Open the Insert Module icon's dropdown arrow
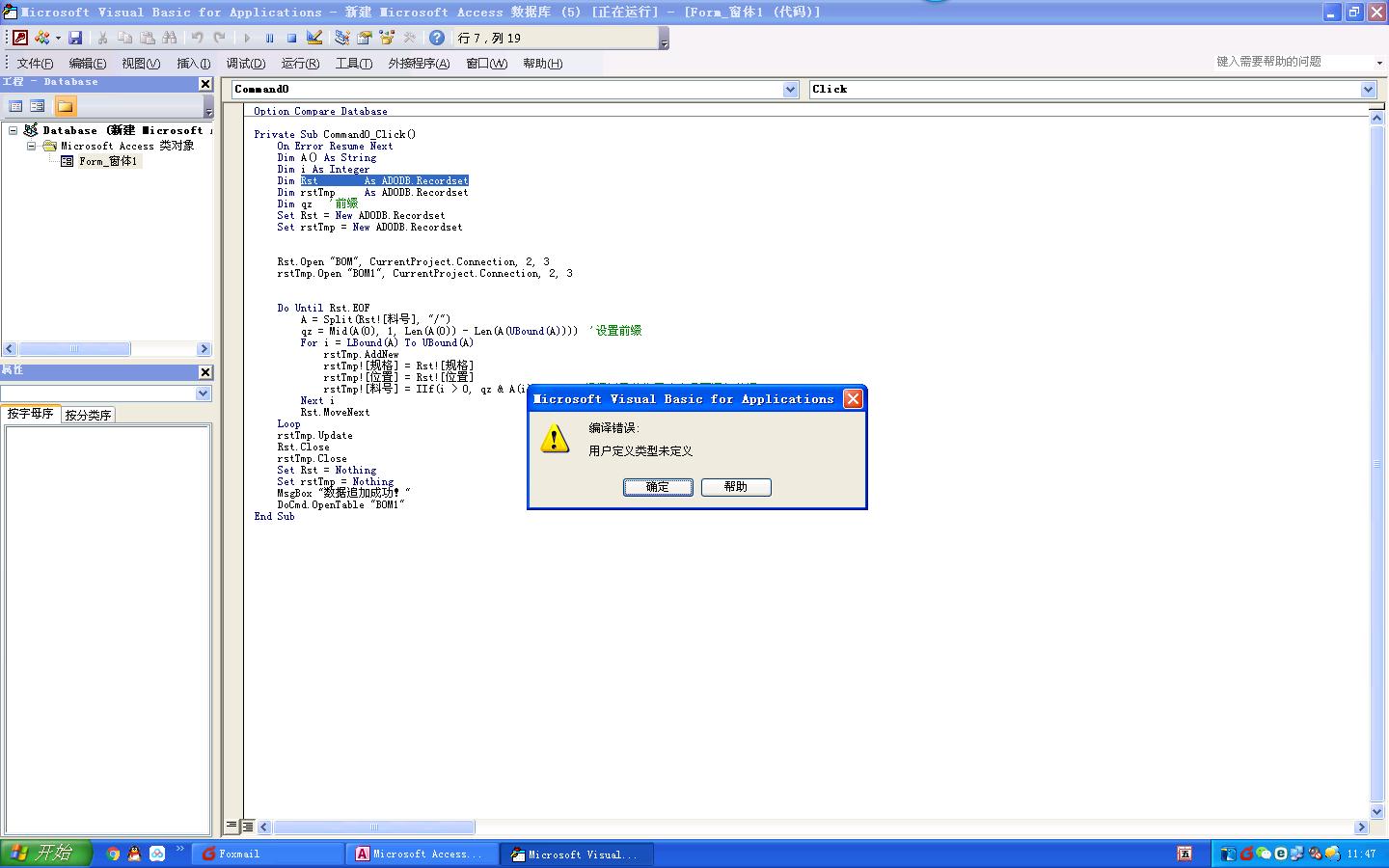The width and height of the screenshot is (1389, 868). coord(58,39)
